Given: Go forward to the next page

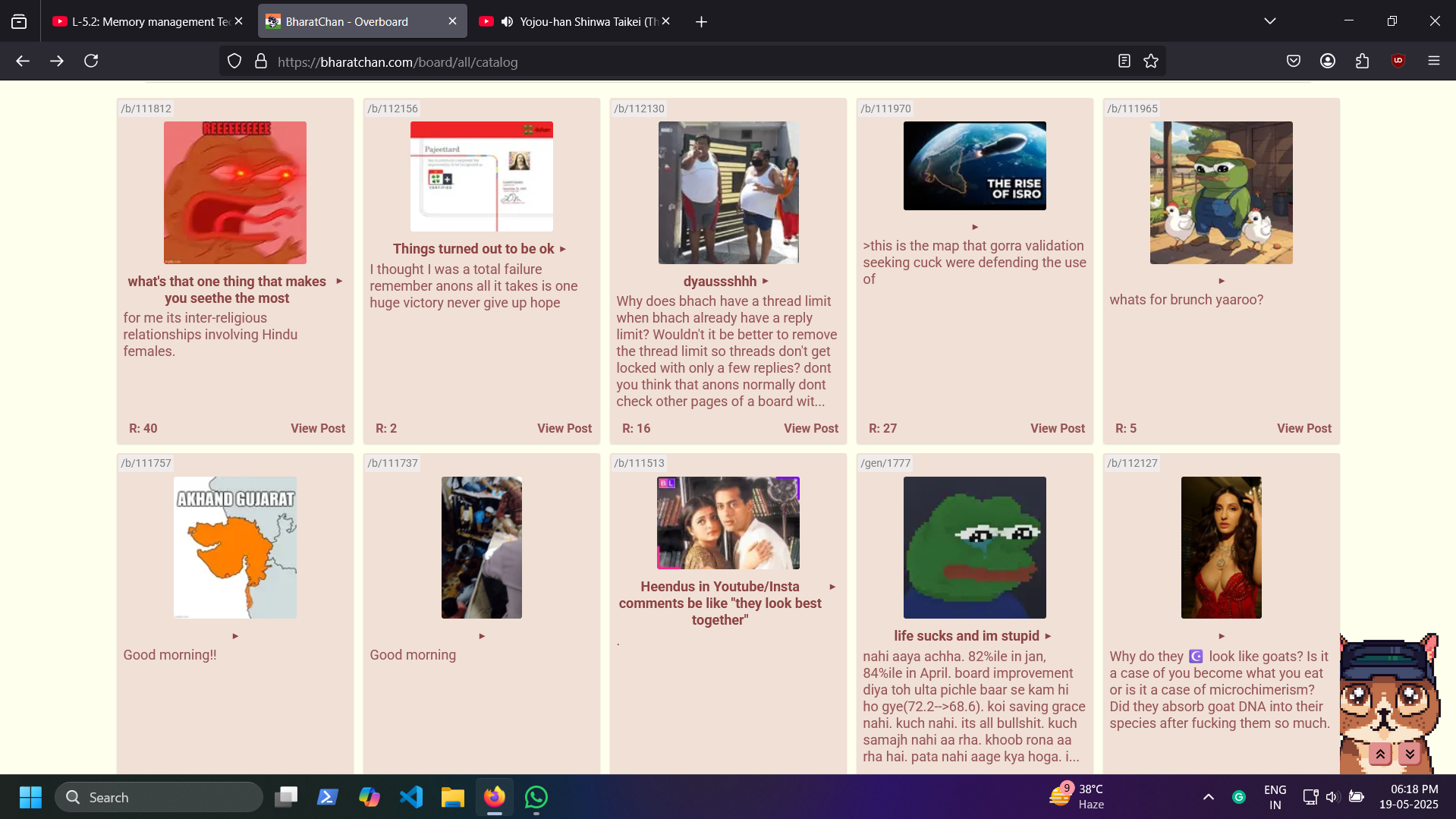Looking at the screenshot, I should [x=57, y=61].
